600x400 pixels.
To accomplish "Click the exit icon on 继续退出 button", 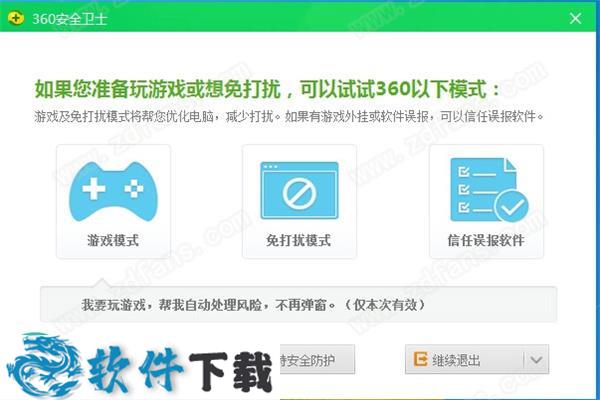I will [x=421, y=359].
